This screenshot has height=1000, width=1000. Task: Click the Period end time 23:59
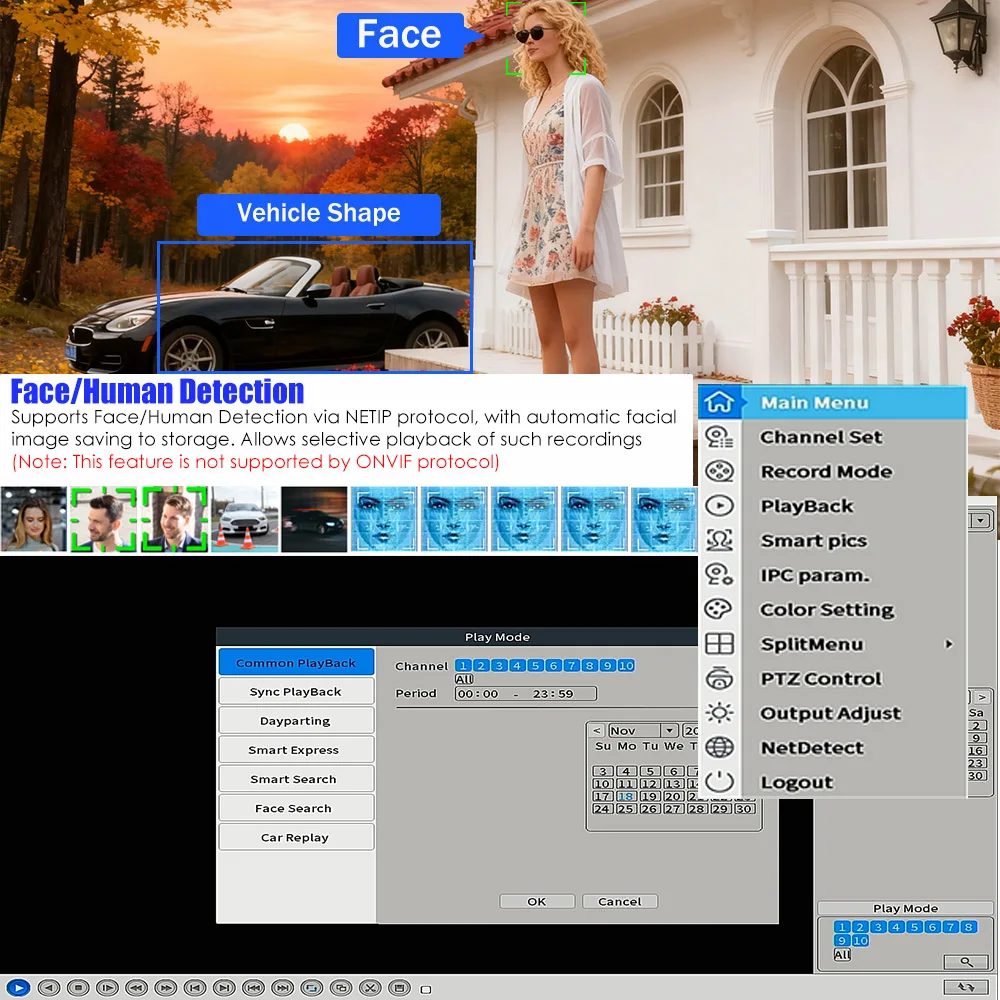pos(553,694)
